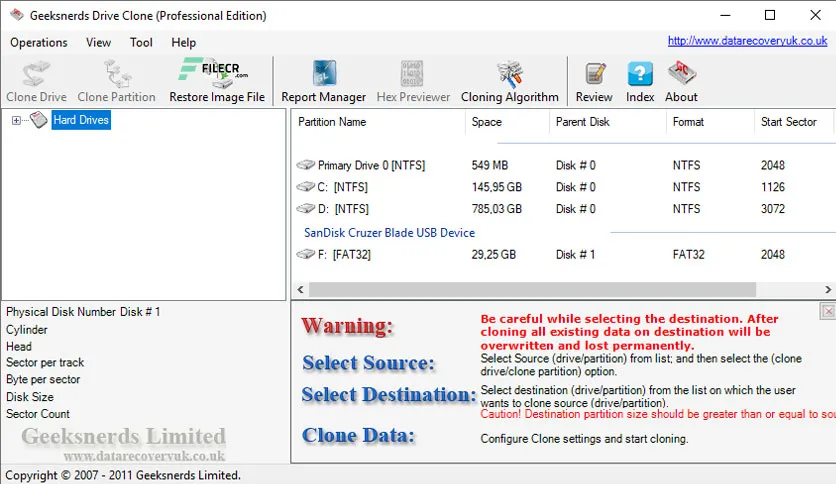This screenshot has height=484, width=836.
Task: Open the Operations menu
Action: pyautogui.click(x=39, y=43)
